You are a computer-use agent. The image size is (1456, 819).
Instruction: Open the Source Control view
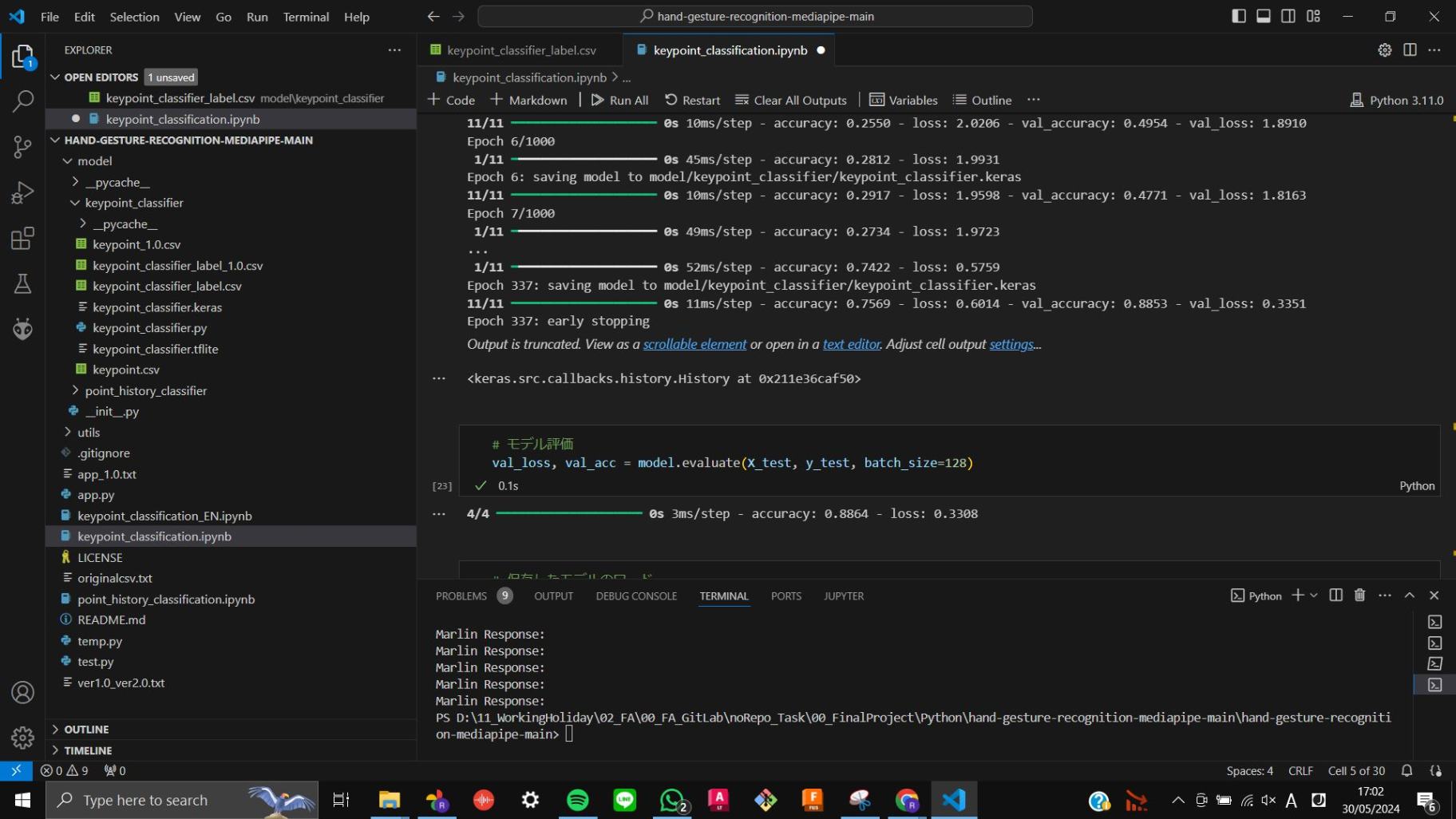coord(22,147)
